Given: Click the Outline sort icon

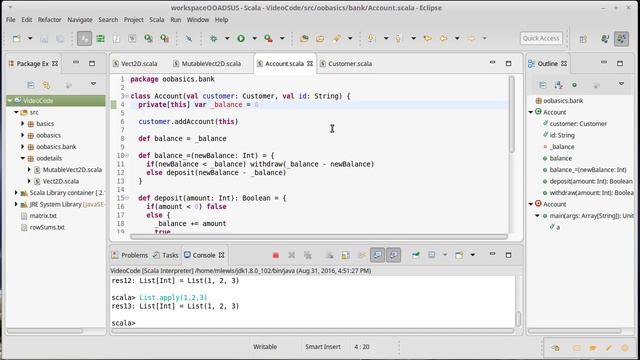Looking at the screenshot, I should [x=558, y=85].
